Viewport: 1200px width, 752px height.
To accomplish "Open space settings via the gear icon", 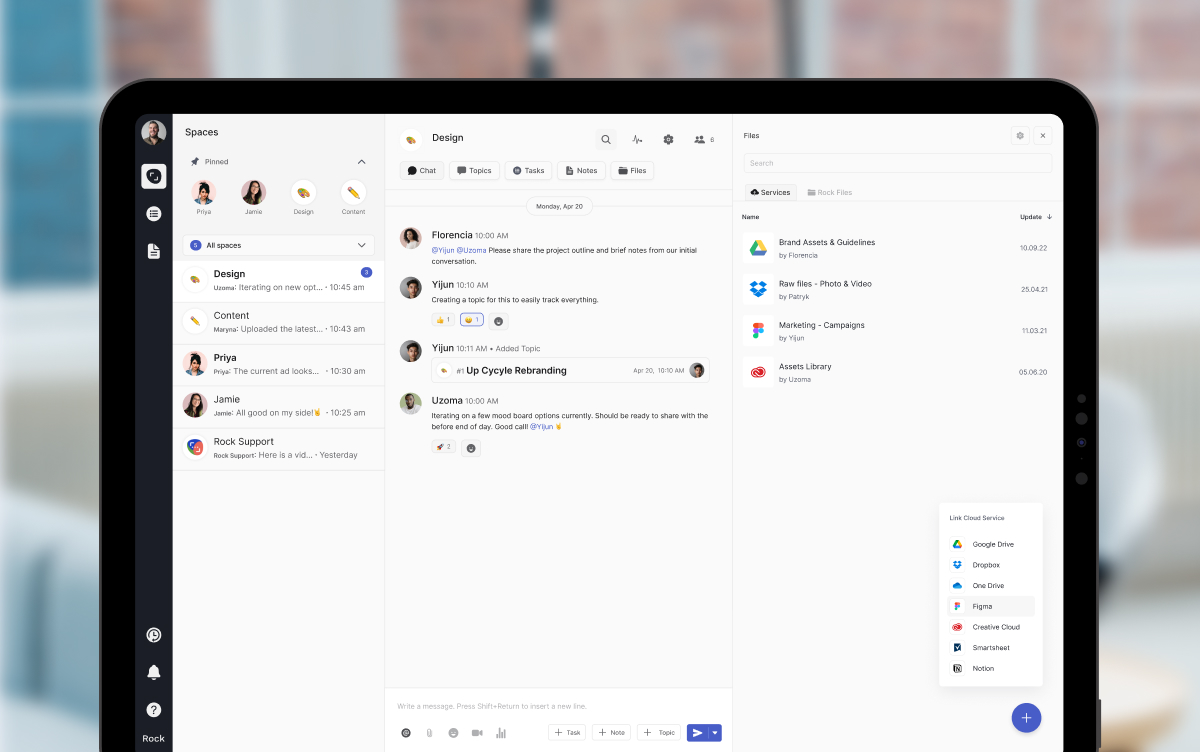I will [x=668, y=139].
